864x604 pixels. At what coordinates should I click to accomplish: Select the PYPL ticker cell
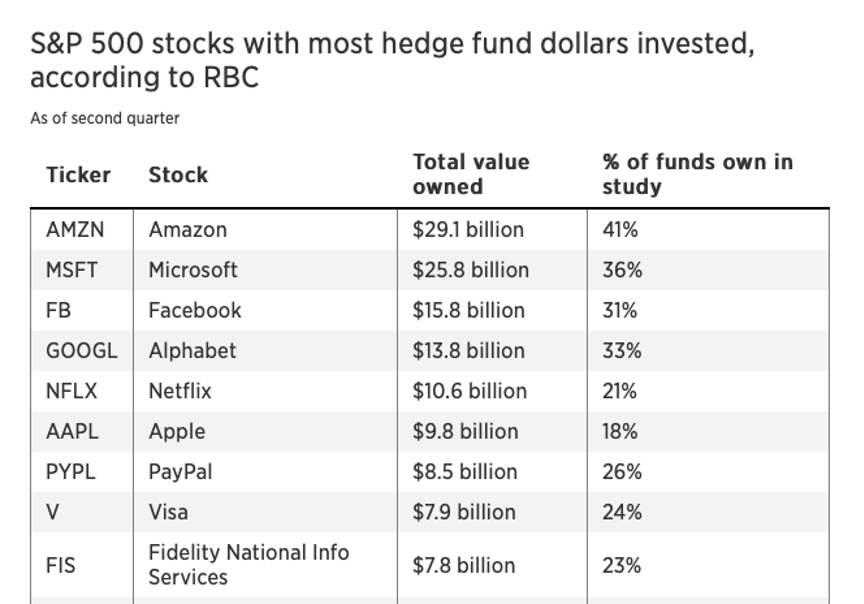point(71,472)
